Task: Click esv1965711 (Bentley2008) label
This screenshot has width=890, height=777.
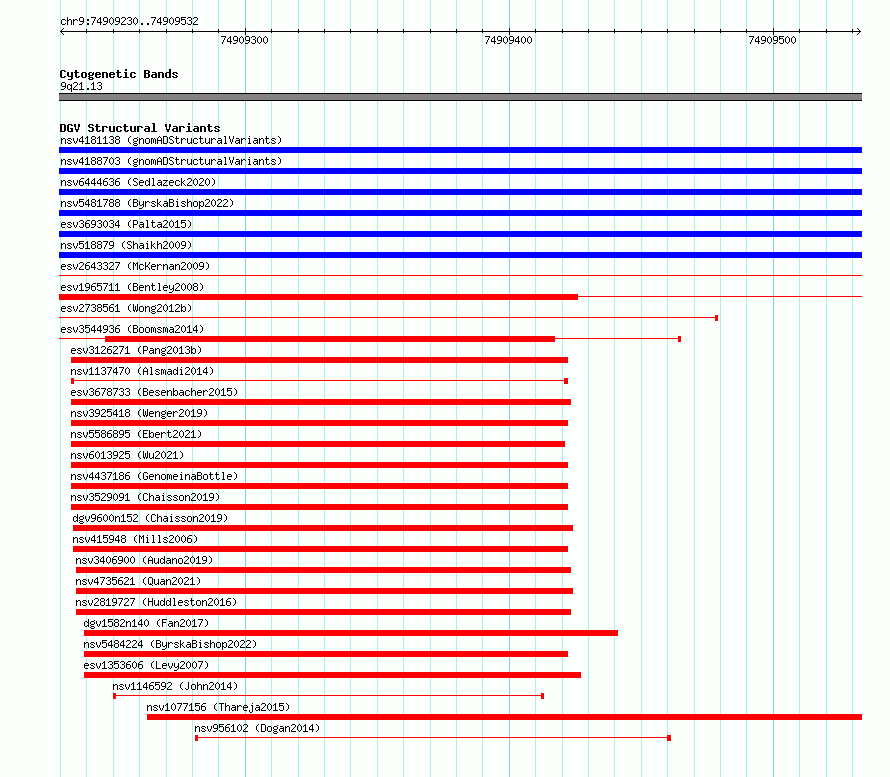Action: tap(132, 287)
